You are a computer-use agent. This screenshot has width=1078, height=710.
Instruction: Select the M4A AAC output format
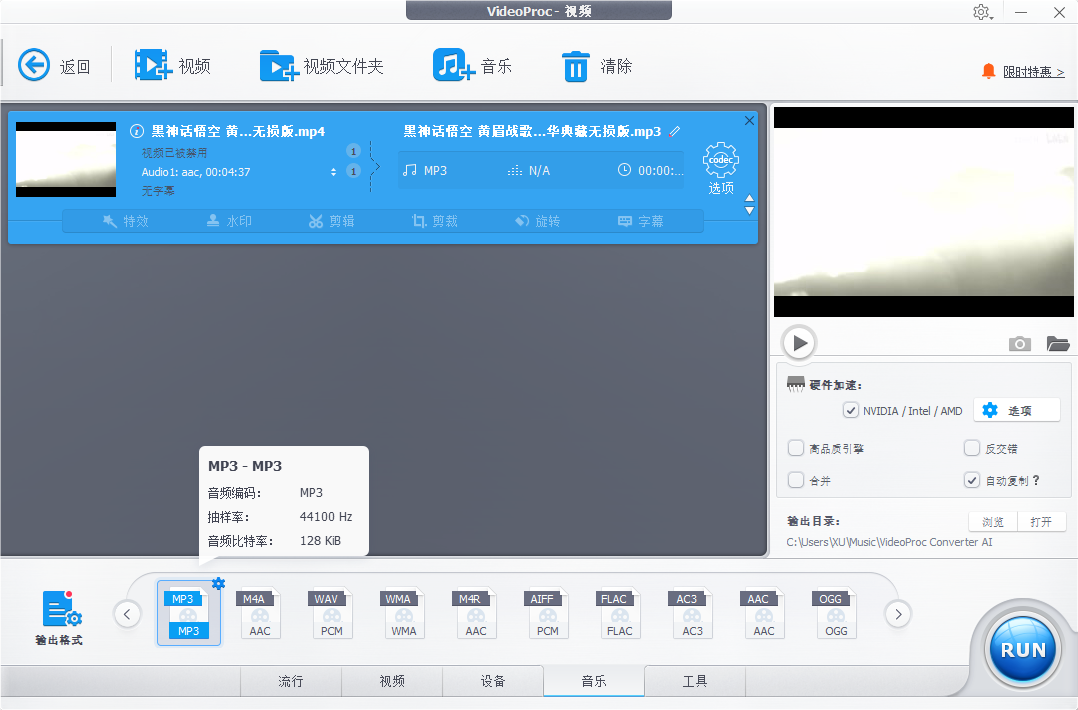[260, 613]
